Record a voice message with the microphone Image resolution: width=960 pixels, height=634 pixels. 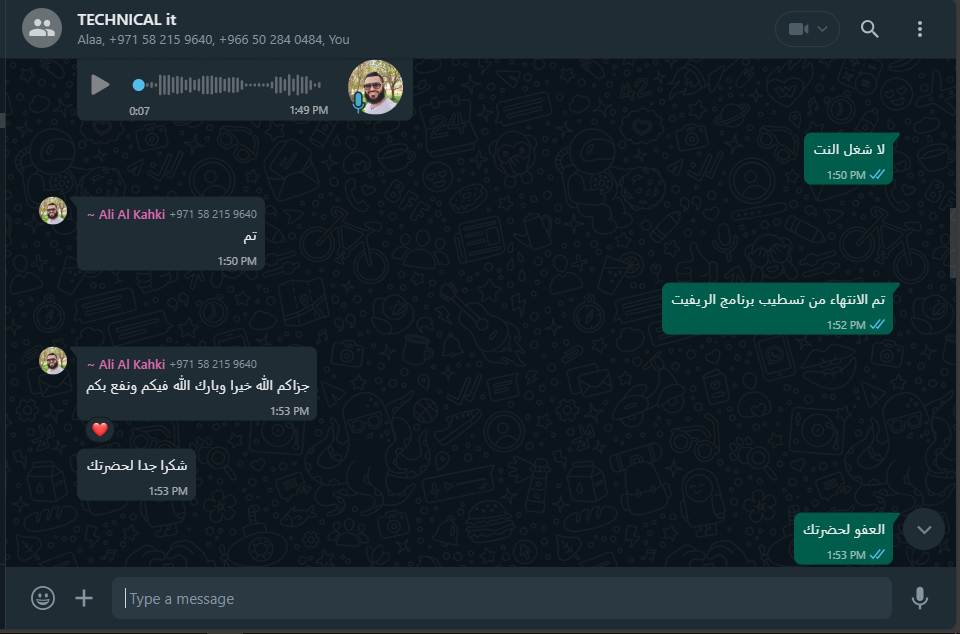[920, 598]
